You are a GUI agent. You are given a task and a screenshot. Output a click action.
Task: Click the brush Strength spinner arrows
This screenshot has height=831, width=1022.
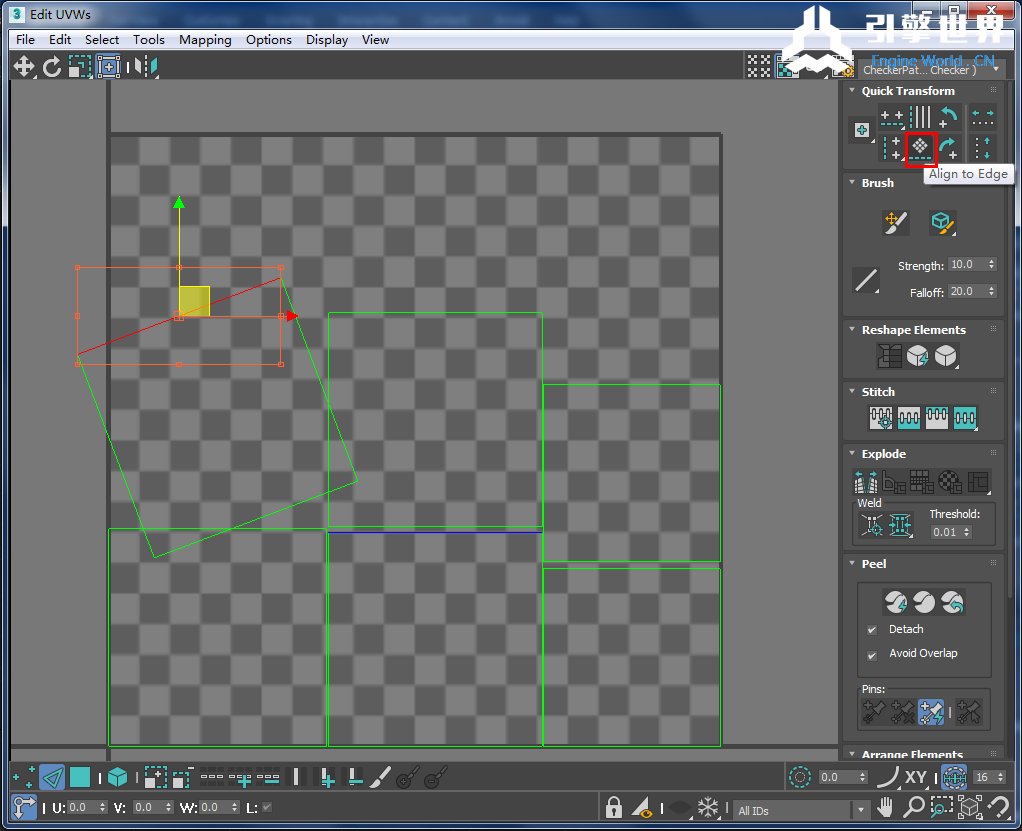pyautogui.click(x=991, y=265)
